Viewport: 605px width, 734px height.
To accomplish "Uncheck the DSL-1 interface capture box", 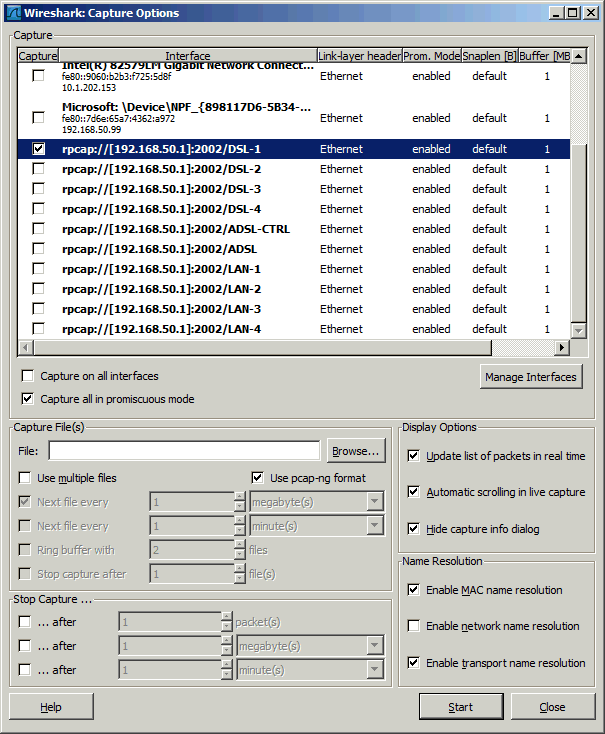I will click(x=38, y=149).
